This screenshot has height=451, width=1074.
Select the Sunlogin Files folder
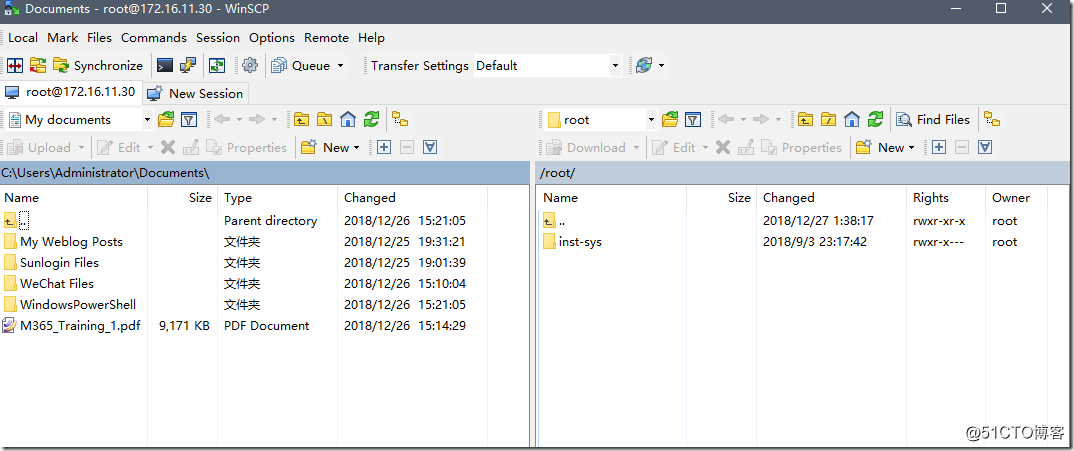[x=59, y=263]
